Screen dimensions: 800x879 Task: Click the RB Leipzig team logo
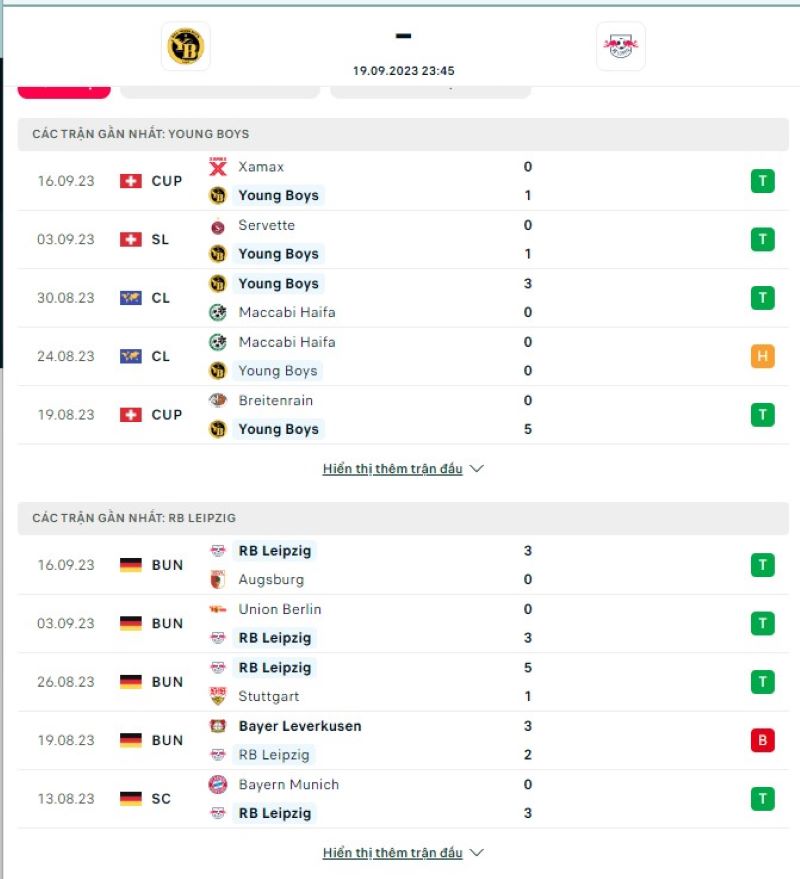621,46
